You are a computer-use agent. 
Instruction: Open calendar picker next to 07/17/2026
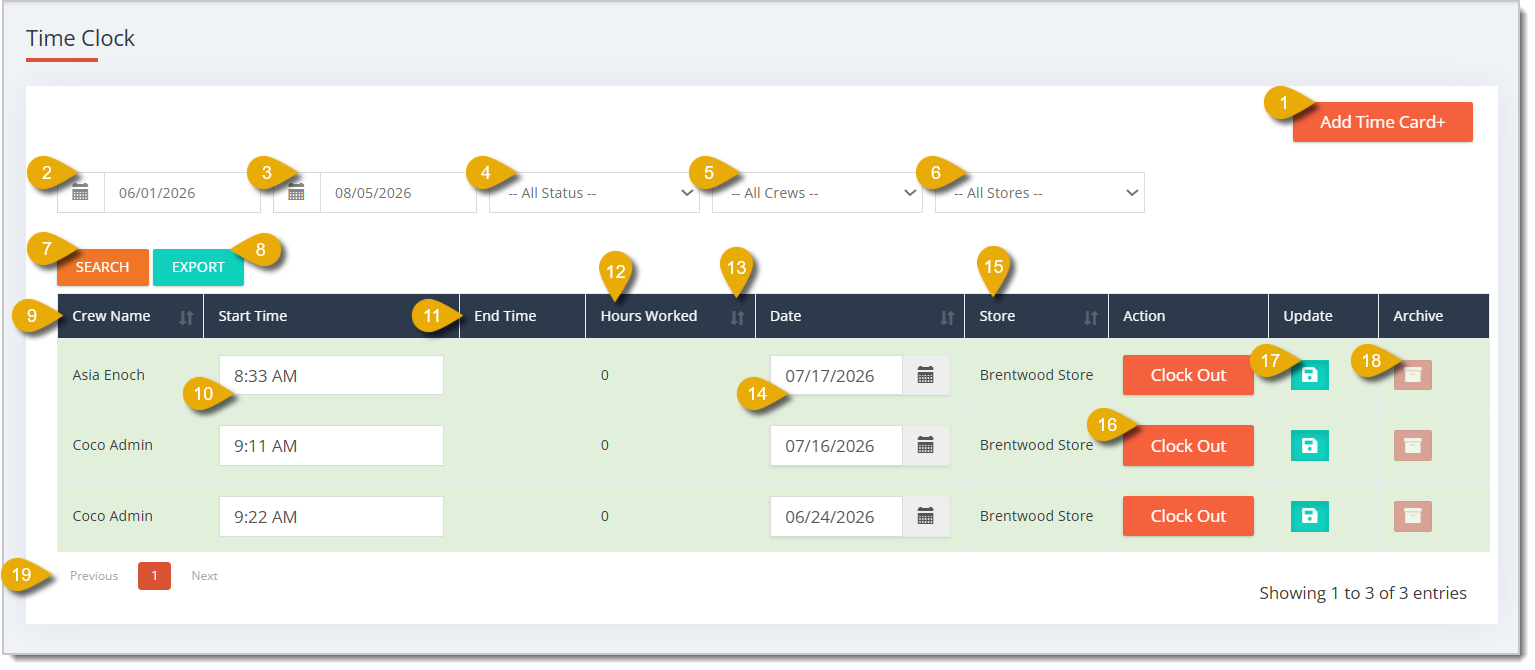coord(926,376)
